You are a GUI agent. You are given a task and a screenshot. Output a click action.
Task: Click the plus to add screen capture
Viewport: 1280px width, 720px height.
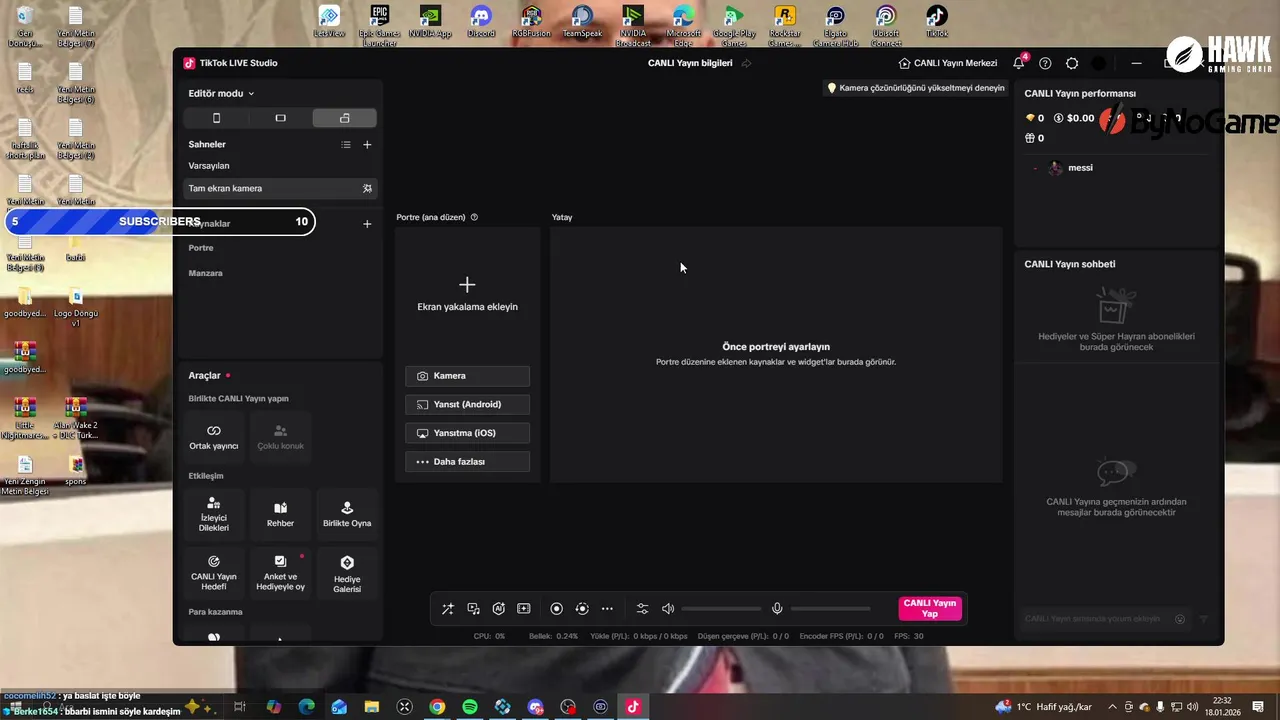pyautogui.click(x=467, y=285)
